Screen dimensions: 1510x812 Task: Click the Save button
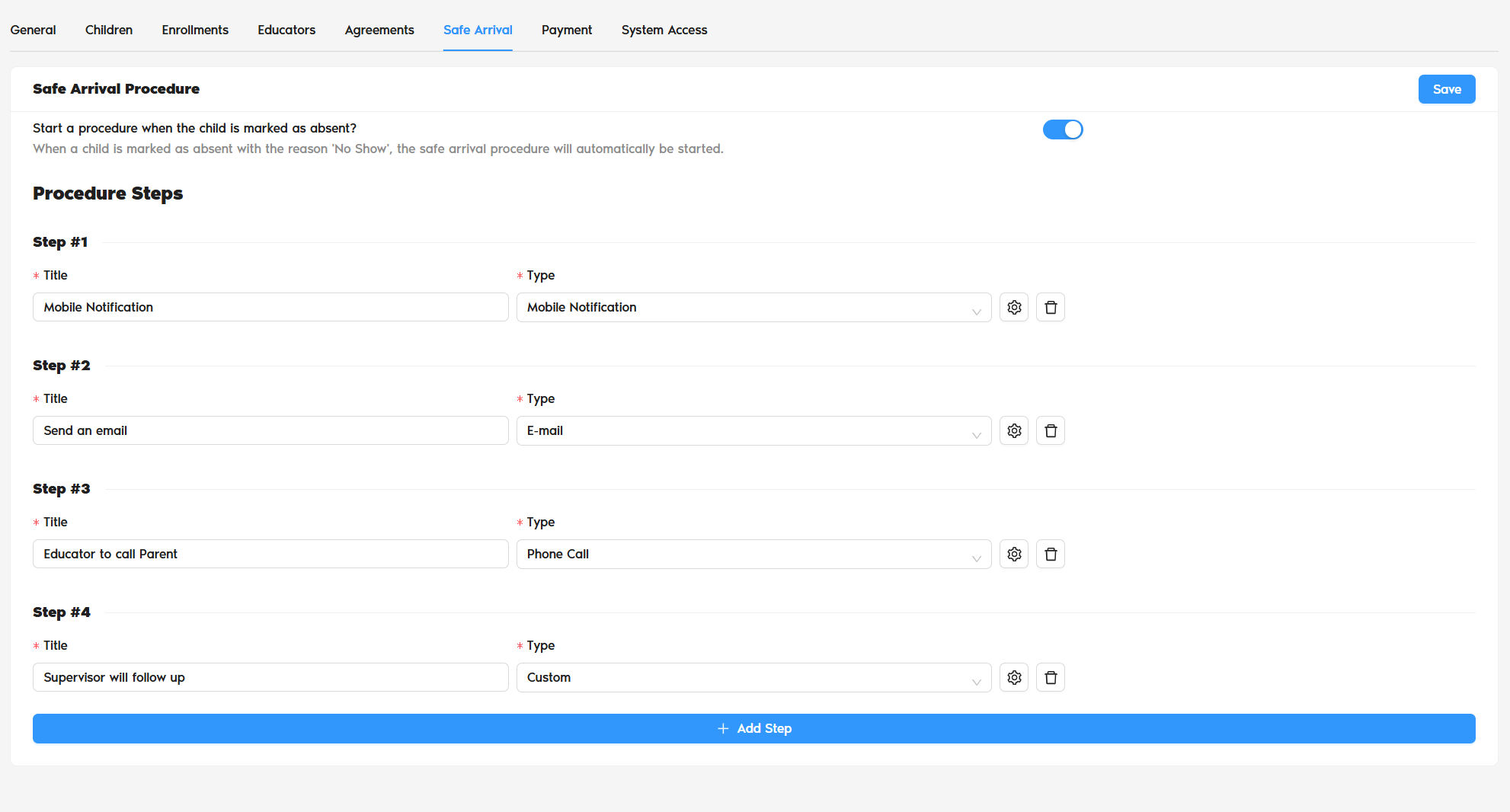pyautogui.click(x=1446, y=89)
